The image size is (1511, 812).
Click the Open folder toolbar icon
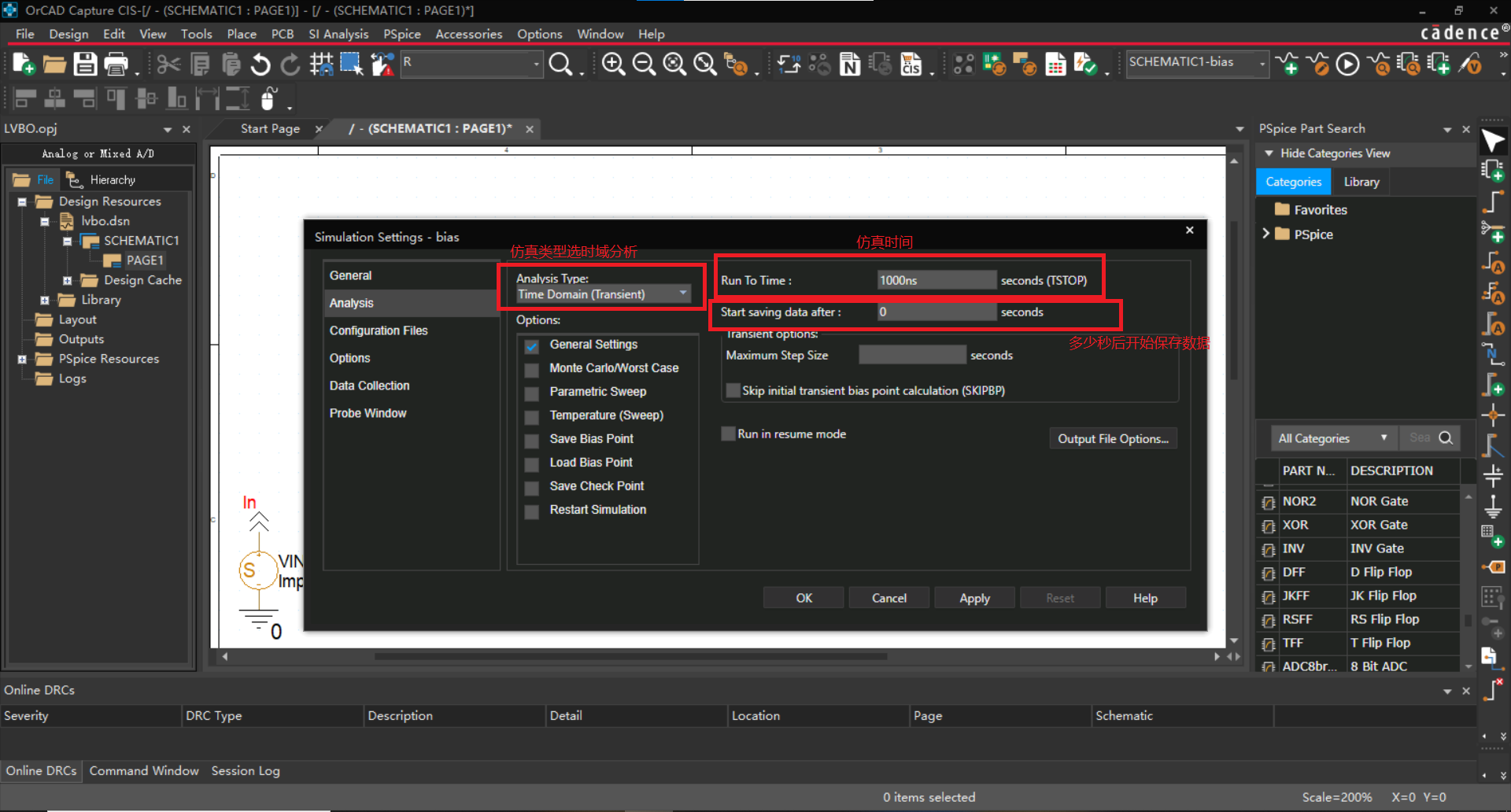tap(54, 64)
